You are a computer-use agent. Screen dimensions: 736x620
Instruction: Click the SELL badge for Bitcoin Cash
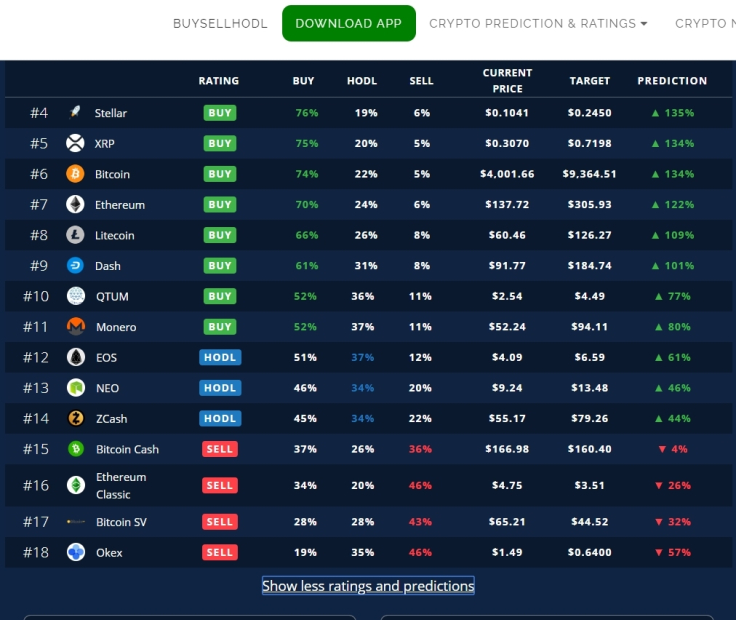pyautogui.click(x=220, y=449)
